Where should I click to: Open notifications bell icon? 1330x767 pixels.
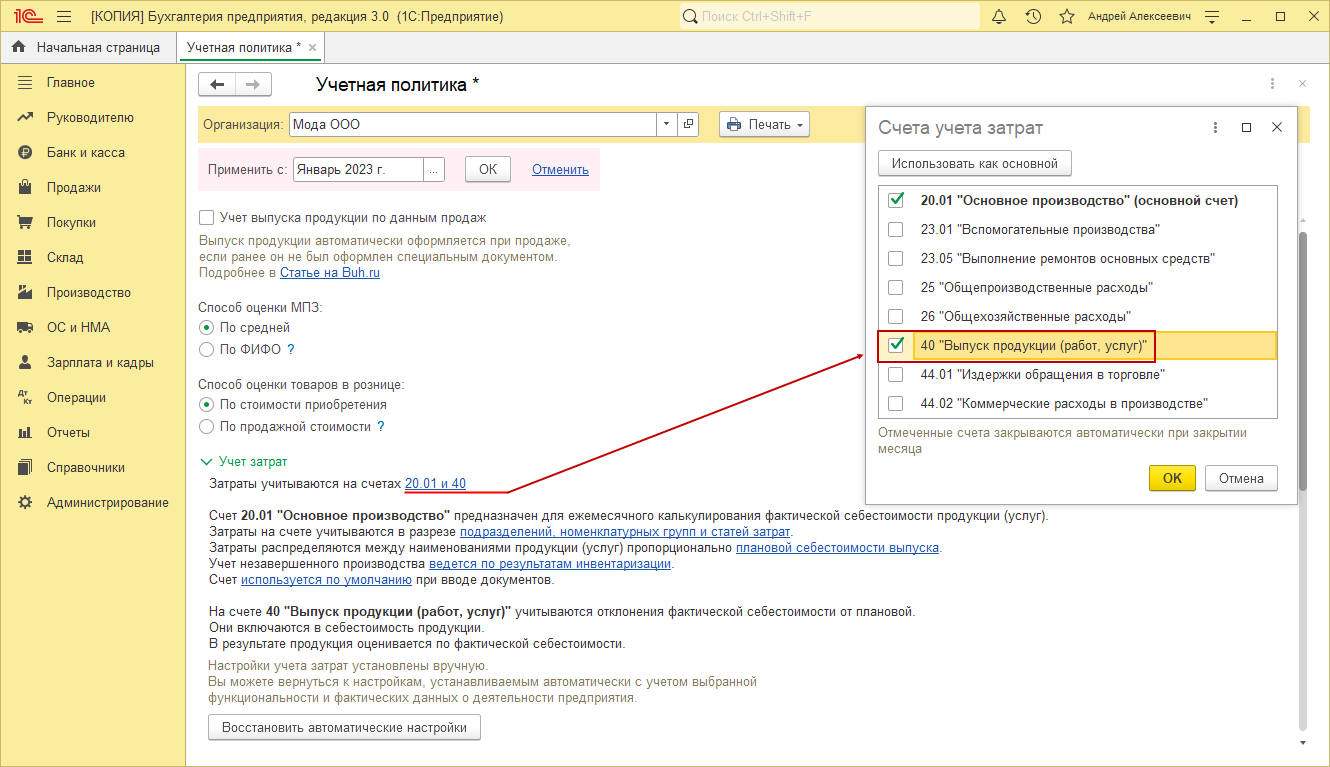pos(999,17)
